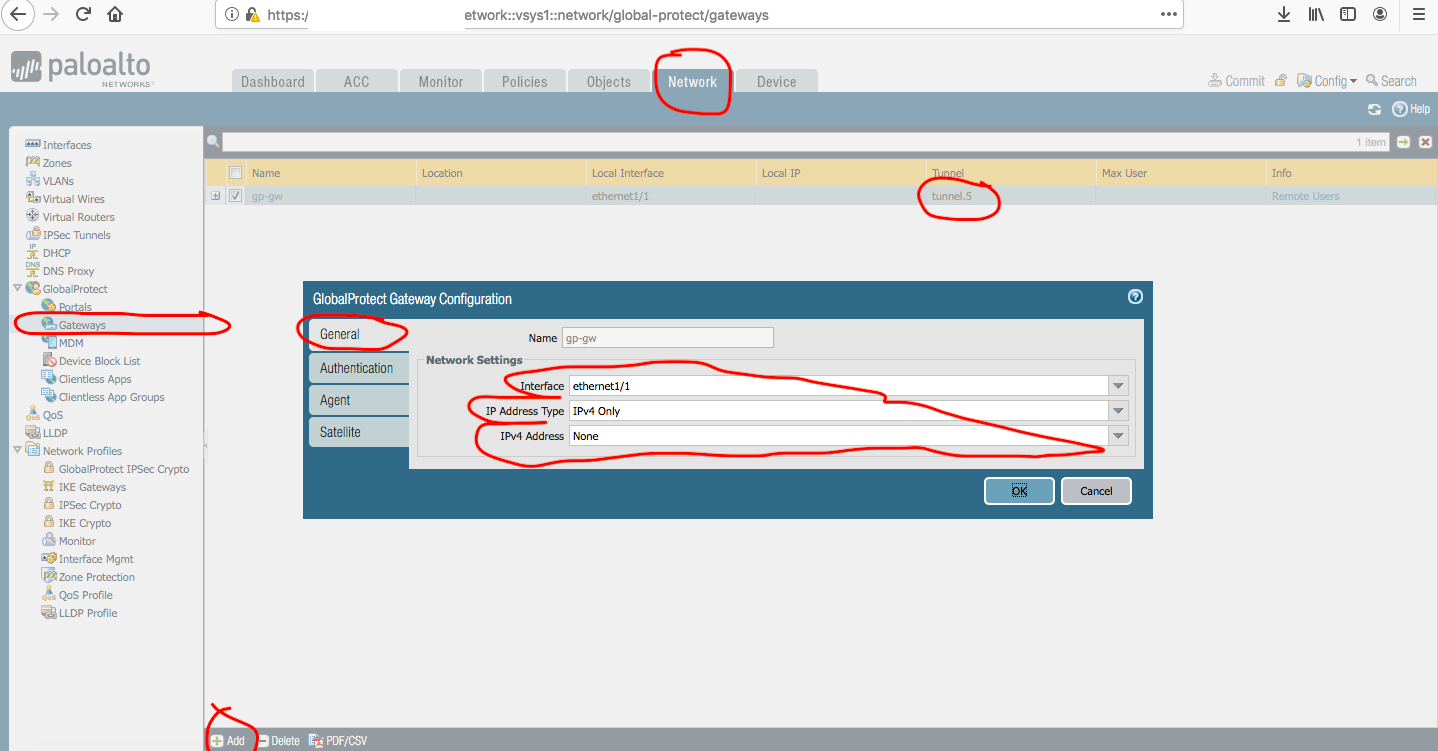
Task: Switch to the Authentication tab
Action: click(x=356, y=368)
